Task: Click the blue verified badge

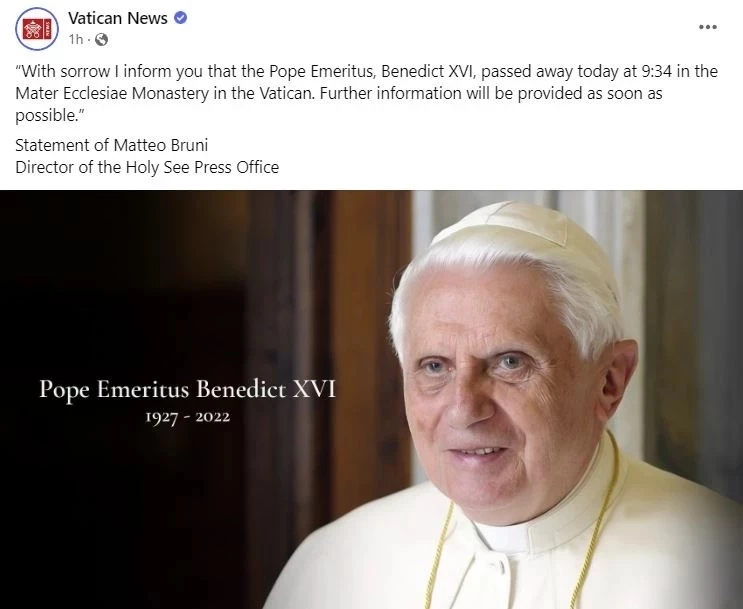Action: pos(181,18)
